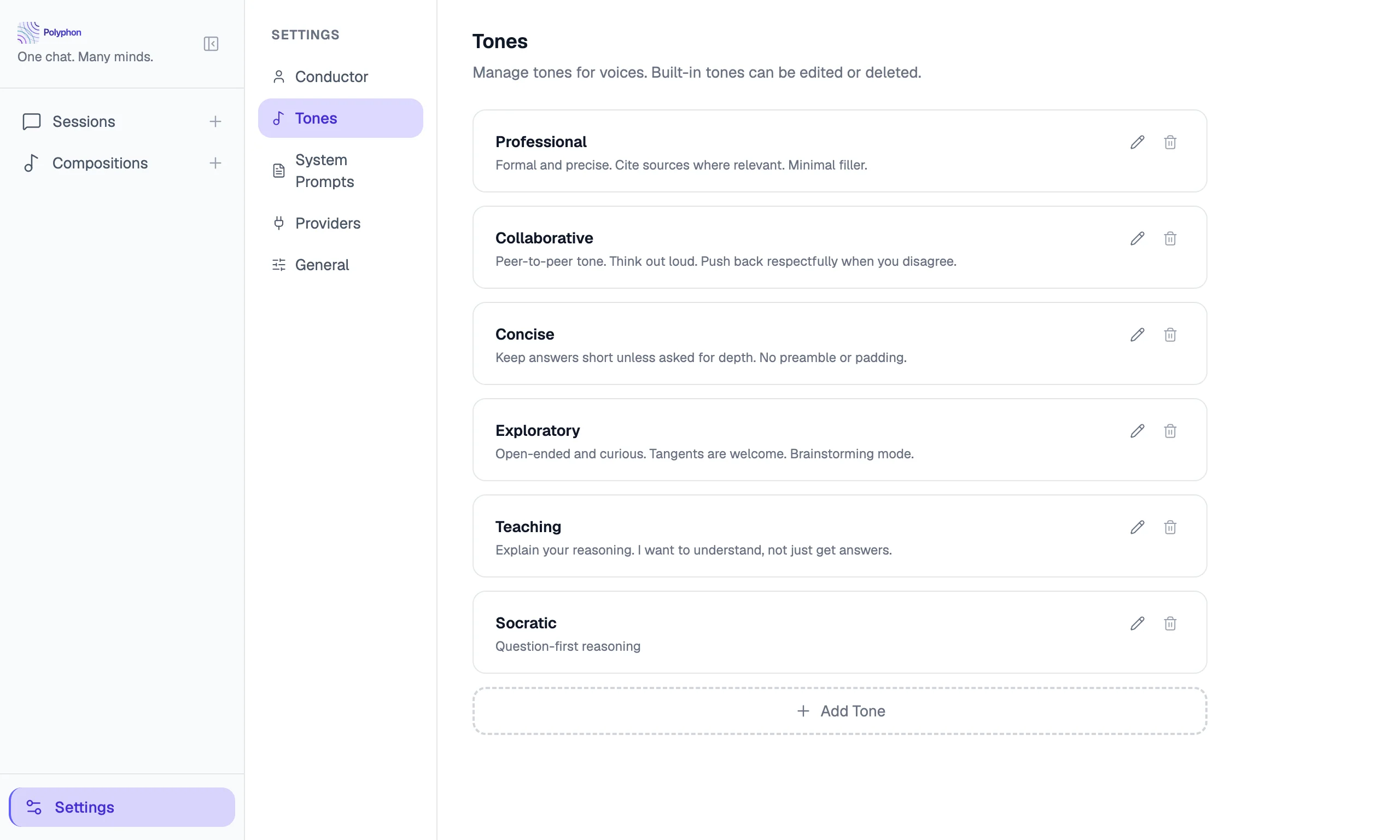This screenshot has width=1400, height=840.
Task: Click the General sliders icon
Action: 278,264
